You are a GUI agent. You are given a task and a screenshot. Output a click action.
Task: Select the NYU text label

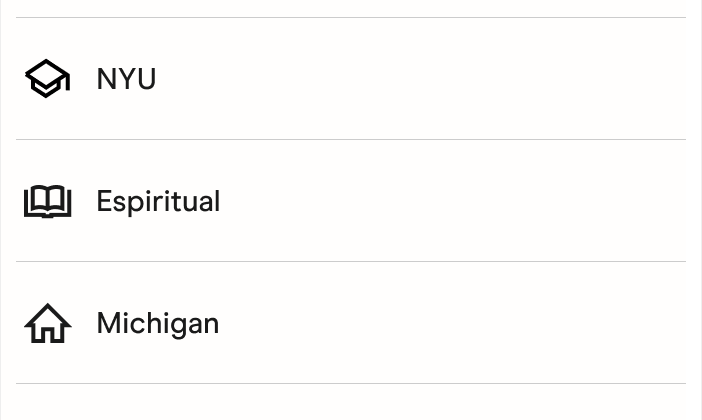[126, 79]
